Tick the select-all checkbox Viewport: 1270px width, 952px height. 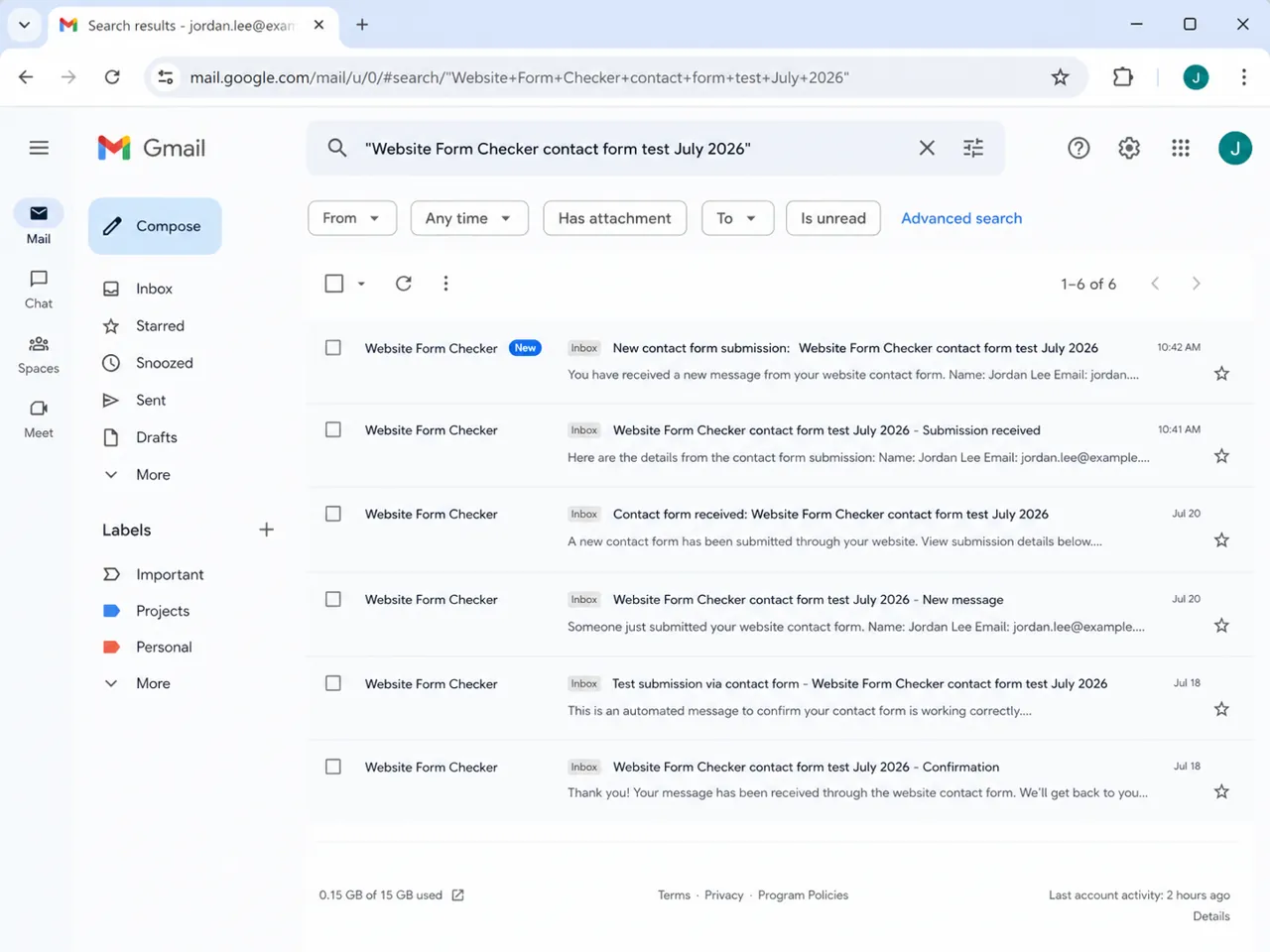[334, 284]
